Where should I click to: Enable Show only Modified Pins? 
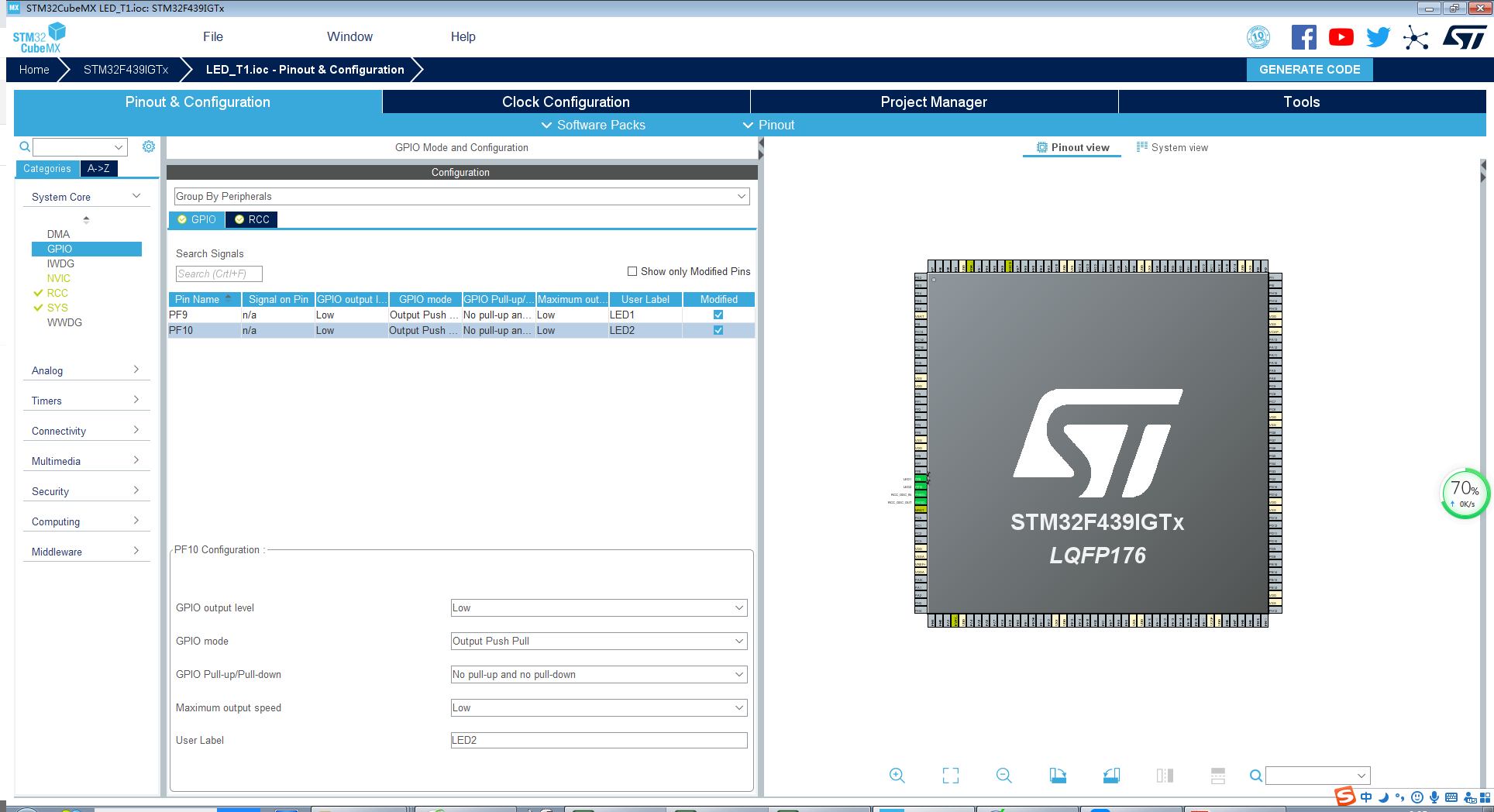(x=632, y=271)
